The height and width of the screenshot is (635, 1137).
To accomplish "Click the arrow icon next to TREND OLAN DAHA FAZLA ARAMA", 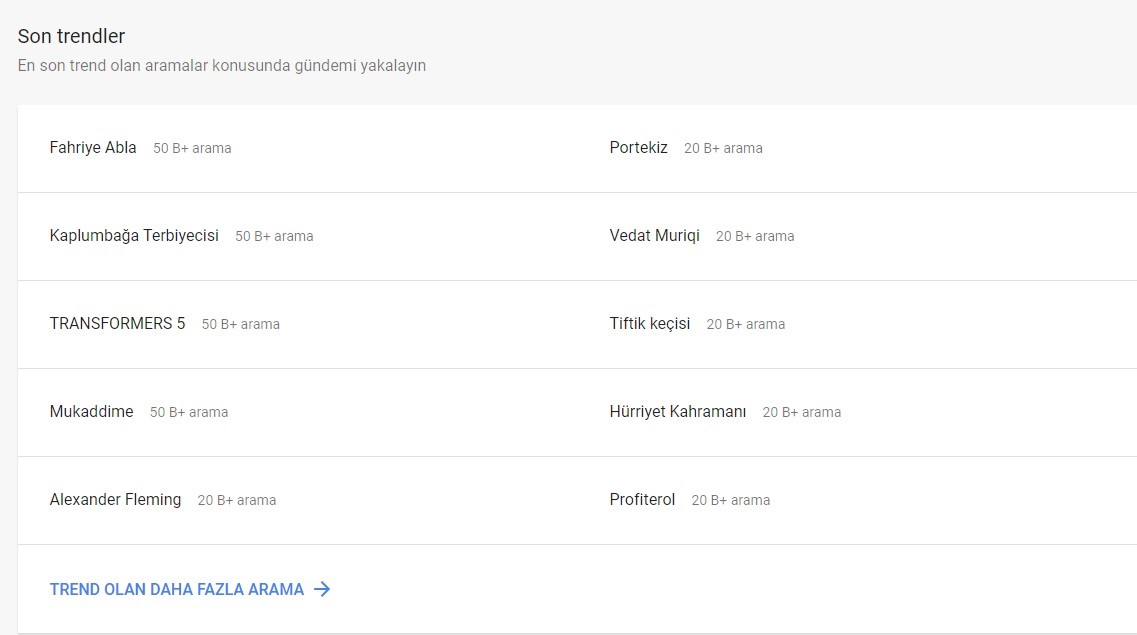I will [322, 589].
